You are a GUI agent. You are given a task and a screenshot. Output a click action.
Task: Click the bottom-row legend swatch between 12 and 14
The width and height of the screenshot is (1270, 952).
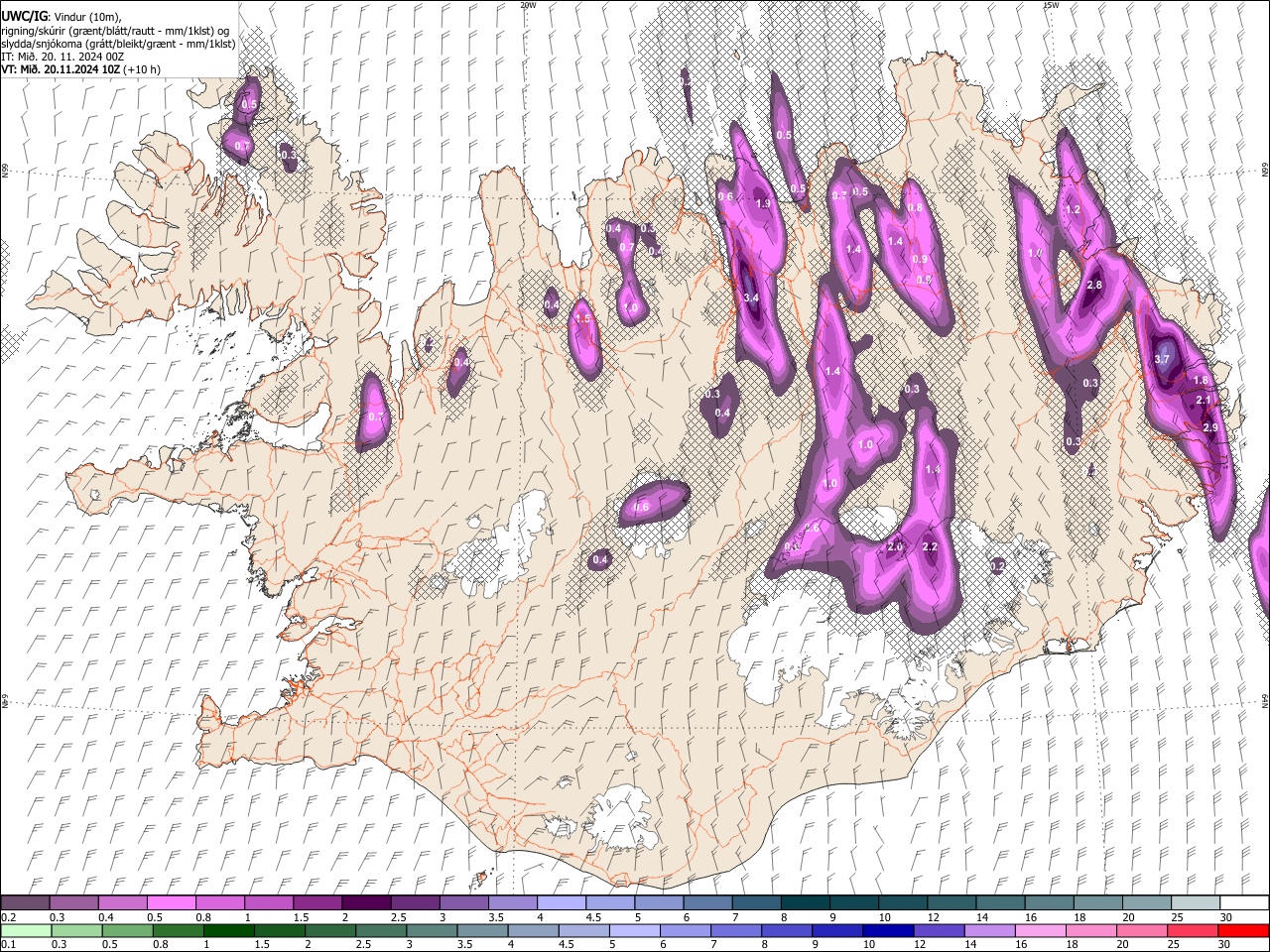(x=938, y=930)
